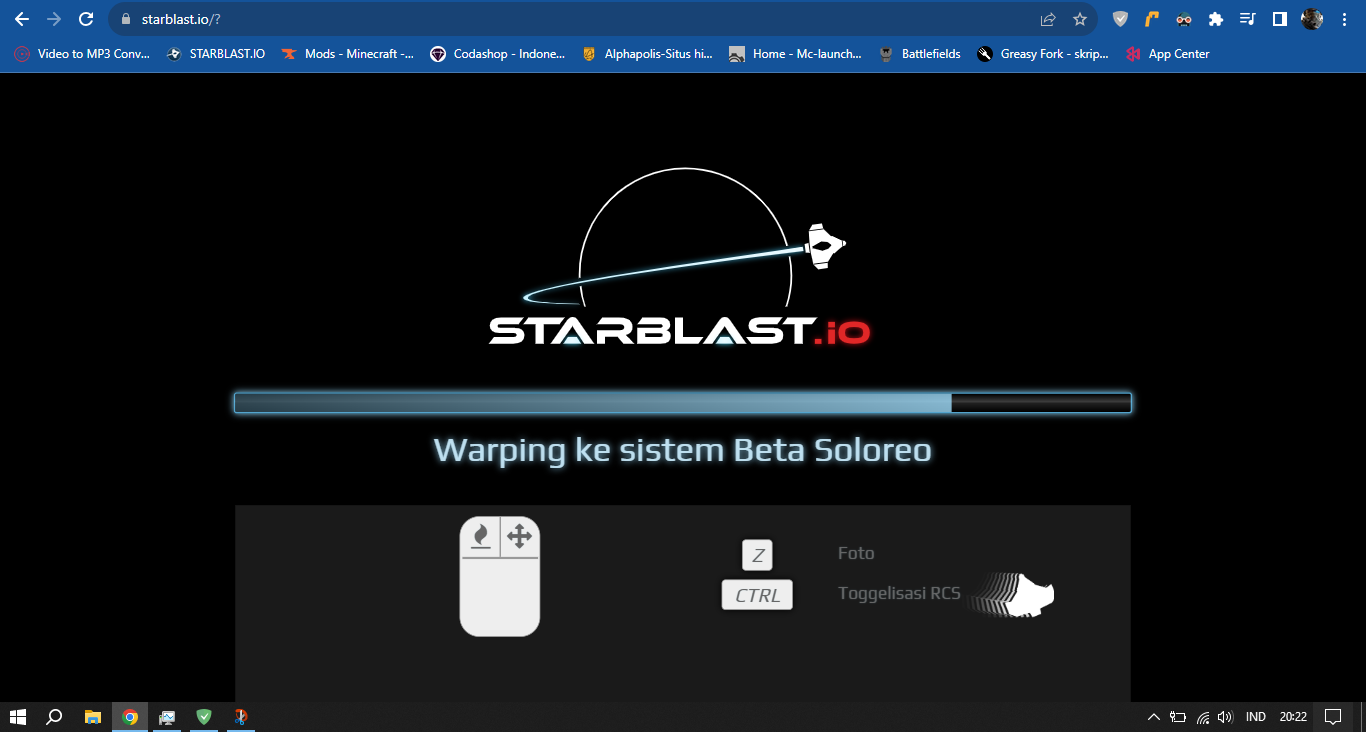Screen dimensions: 1366x732
Task: Open the detective-themed browser extension
Action: (x=1184, y=18)
